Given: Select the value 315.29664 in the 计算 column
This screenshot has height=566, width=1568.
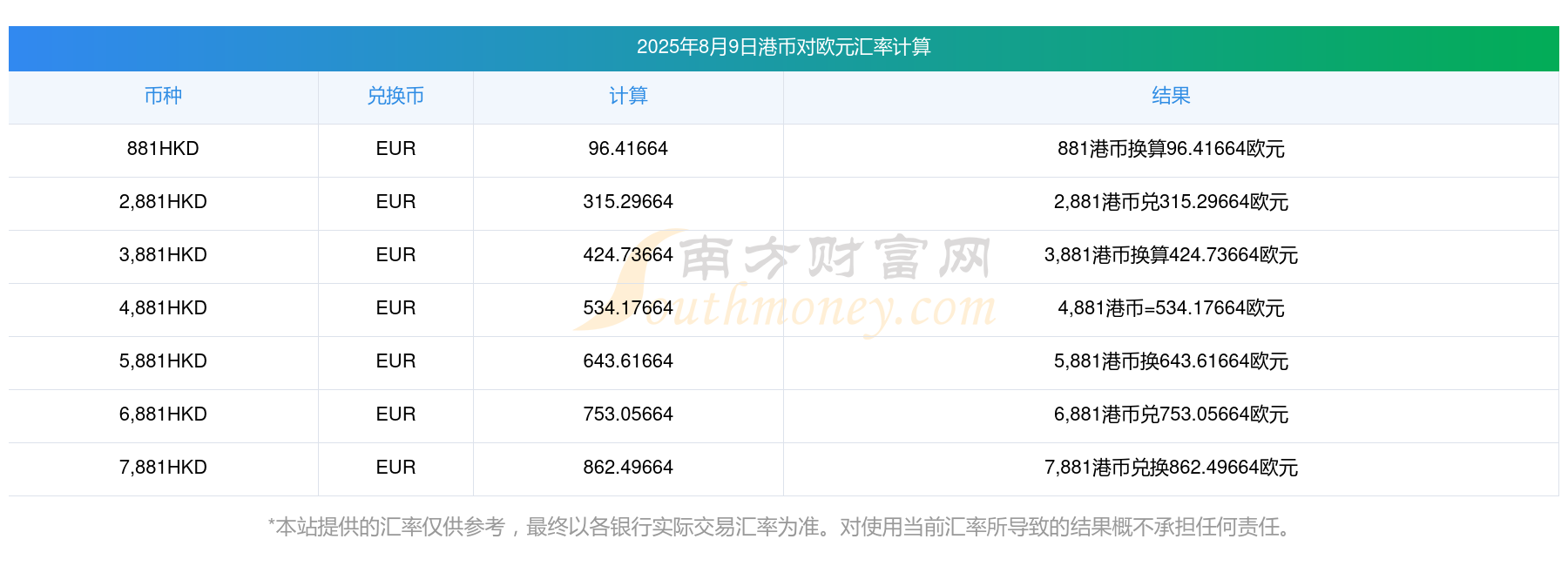Looking at the screenshot, I should [x=628, y=202].
